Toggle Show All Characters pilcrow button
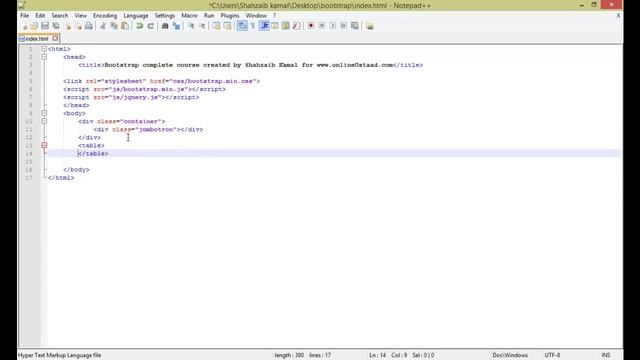 click(x=253, y=26)
